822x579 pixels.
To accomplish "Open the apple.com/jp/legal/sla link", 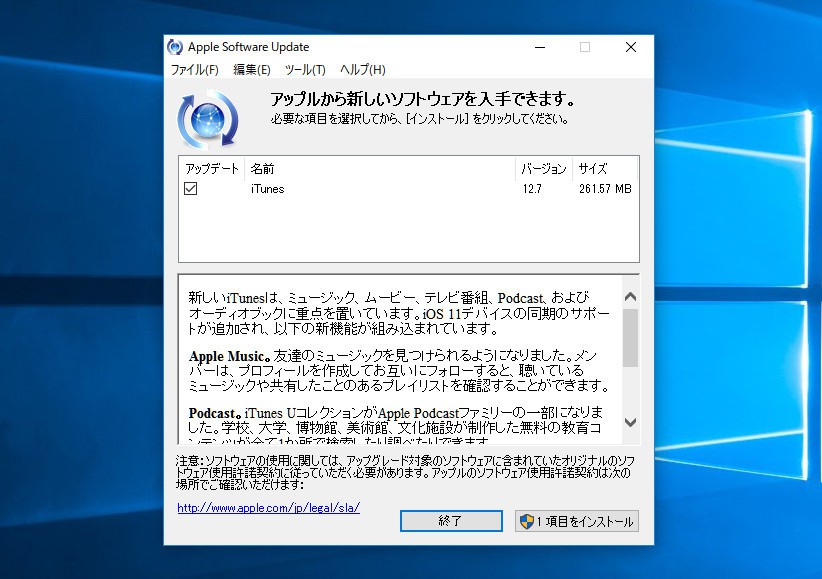I will [x=268, y=508].
